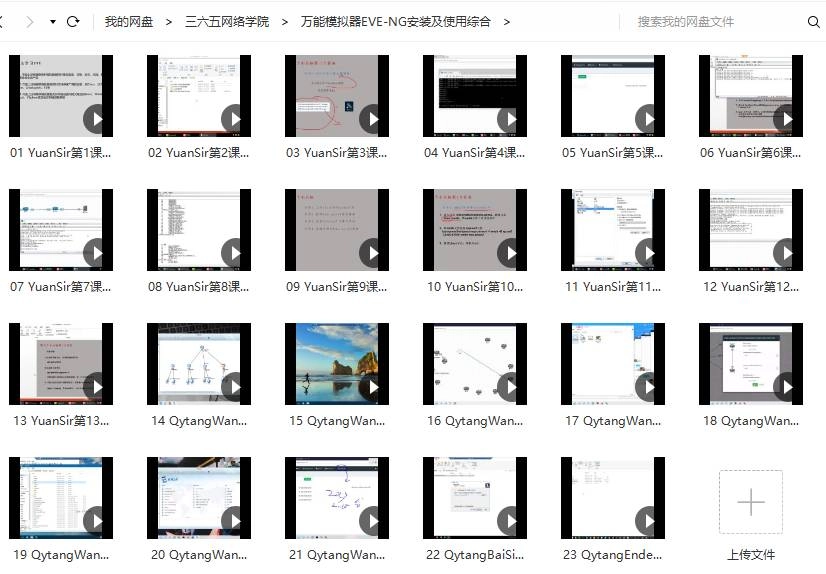
Task: Select file name 12 YuanSir第12...
Action: 751,286
